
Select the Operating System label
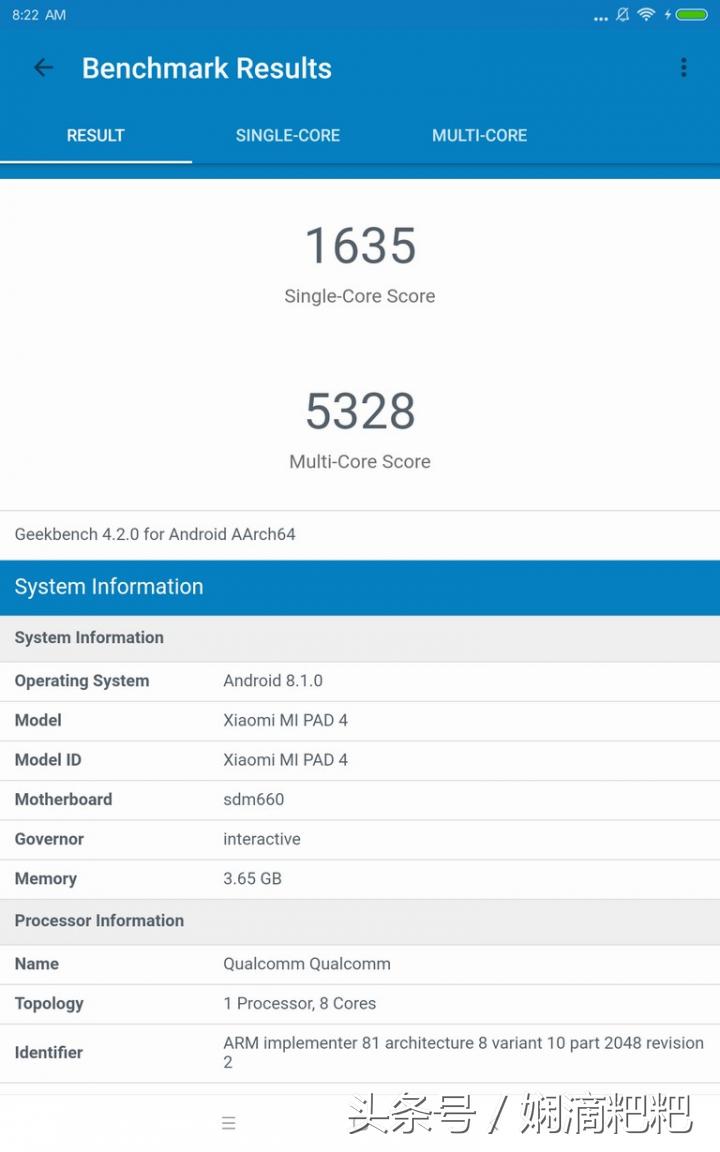82,681
